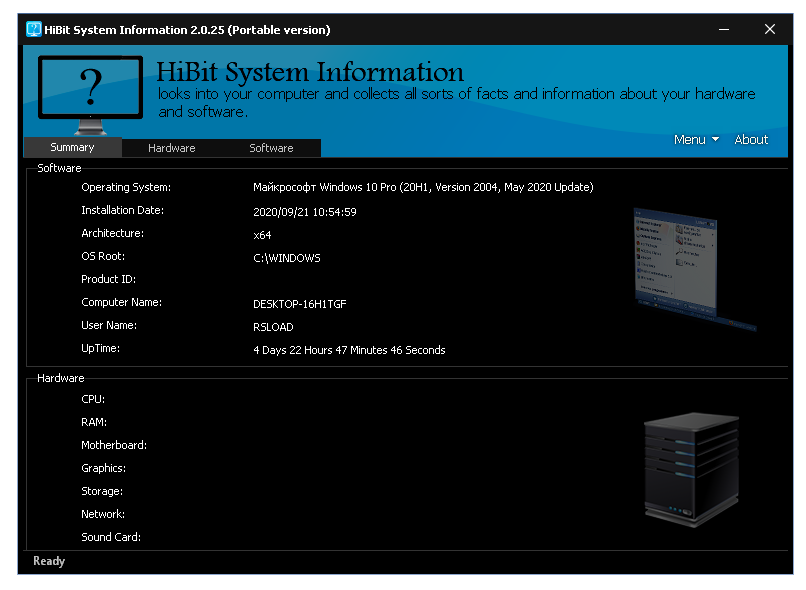
Task: Click the HiBit icon in the title bar
Action: pos(36,29)
